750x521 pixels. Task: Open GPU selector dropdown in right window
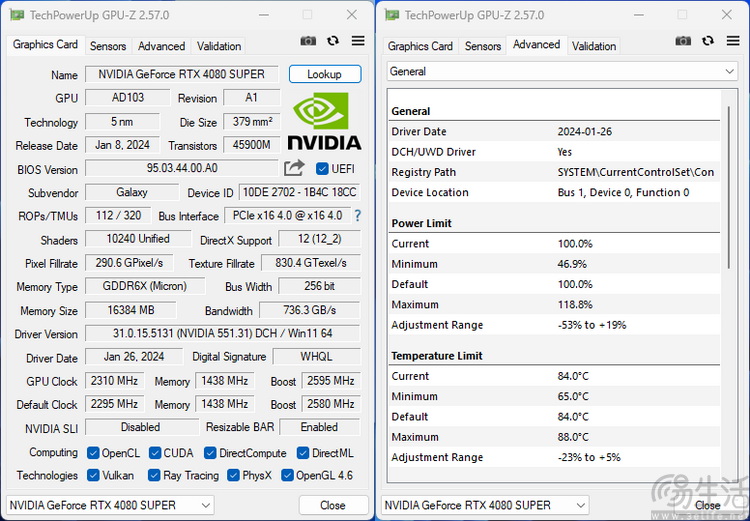[x=485, y=505]
